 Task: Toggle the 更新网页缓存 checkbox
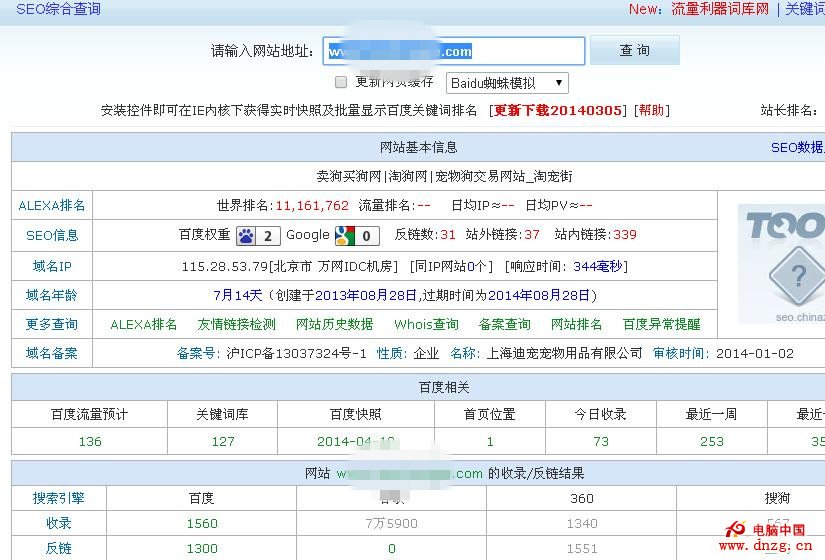click(341, 82)
